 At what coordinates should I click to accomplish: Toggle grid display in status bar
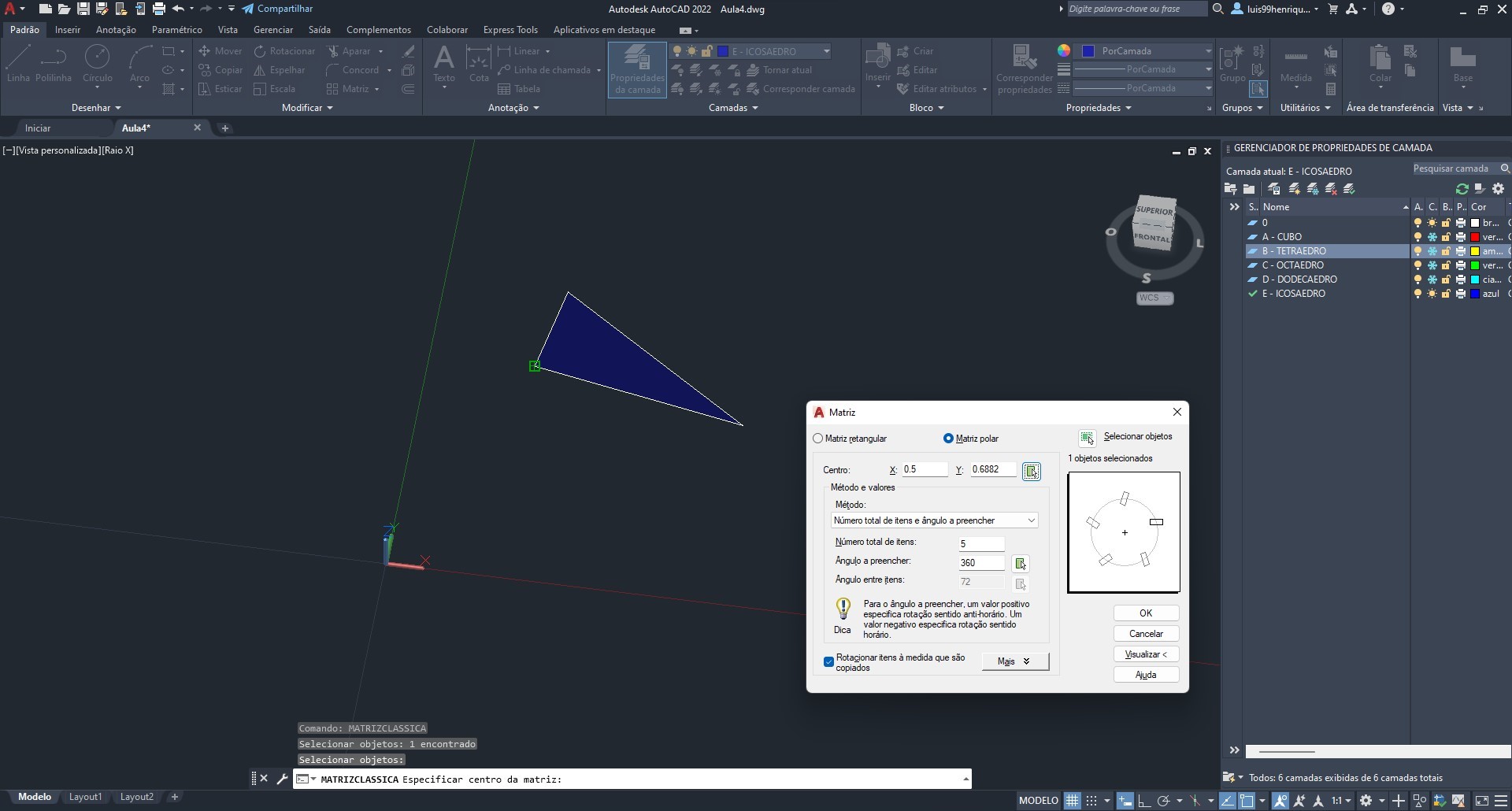pyautogui.click(x=1072, y=801)
